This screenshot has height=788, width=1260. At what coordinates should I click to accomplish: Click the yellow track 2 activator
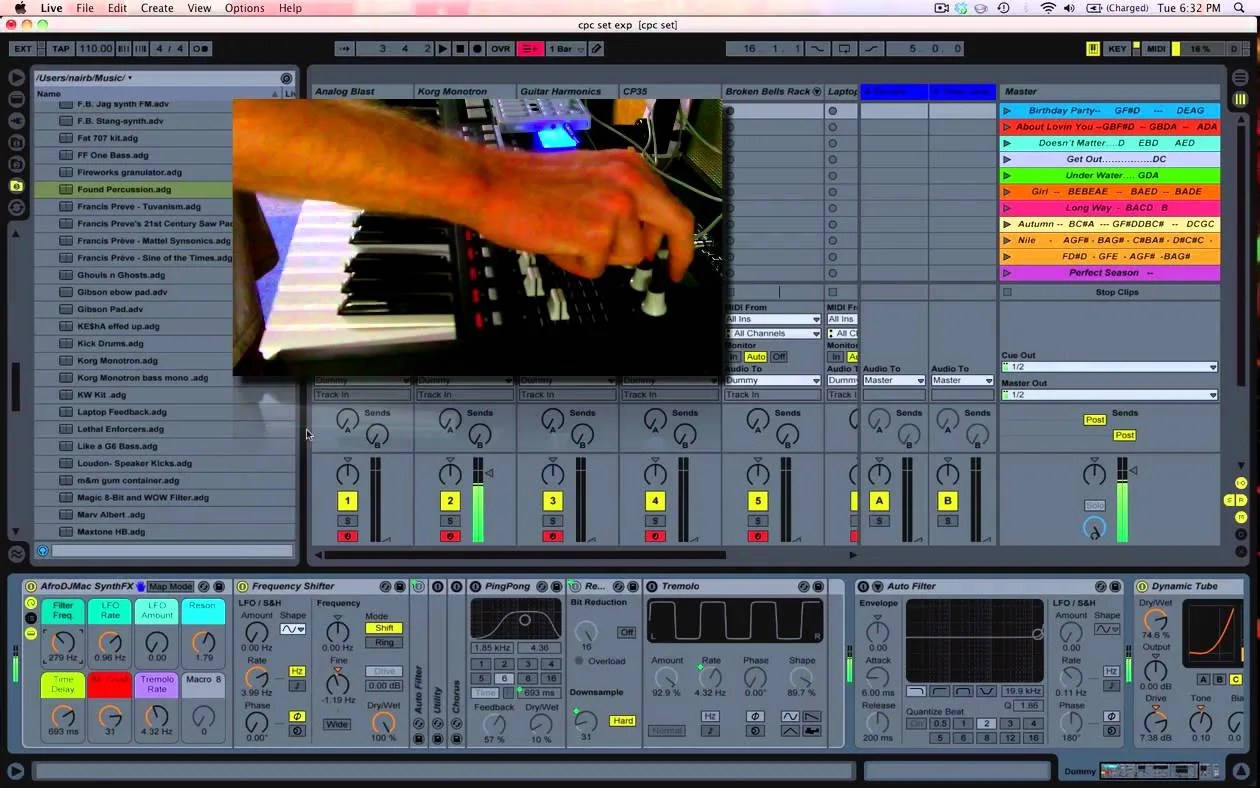450,501
